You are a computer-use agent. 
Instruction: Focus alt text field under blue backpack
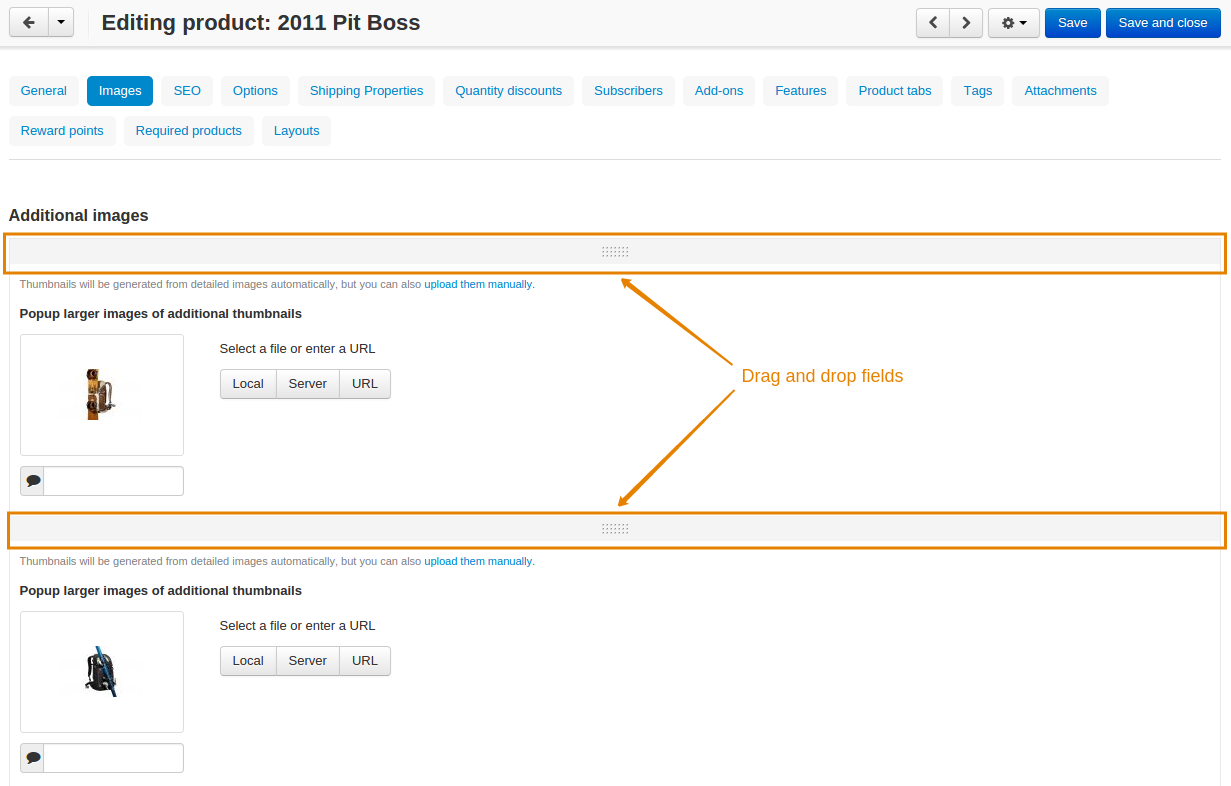(x=114, y=758)
